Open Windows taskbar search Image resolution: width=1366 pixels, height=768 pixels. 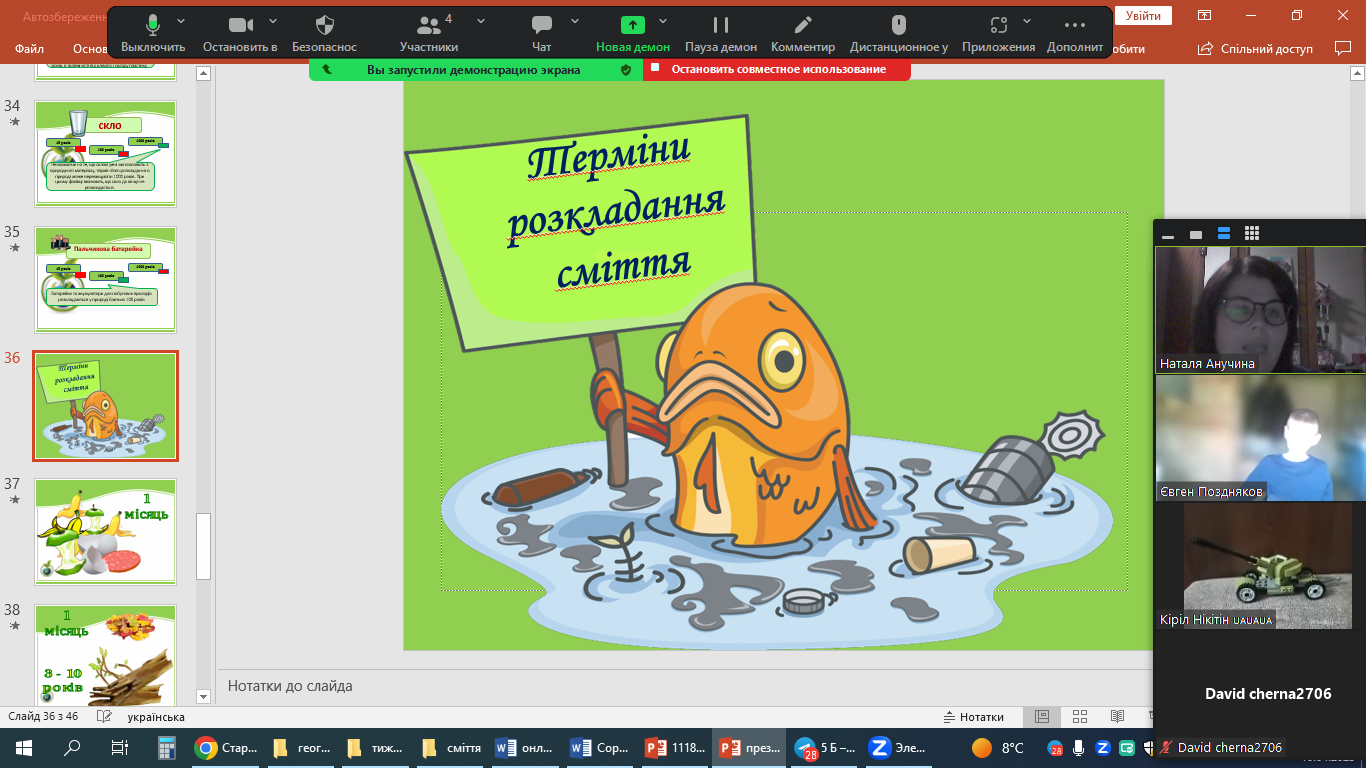(x=72, y=747)
